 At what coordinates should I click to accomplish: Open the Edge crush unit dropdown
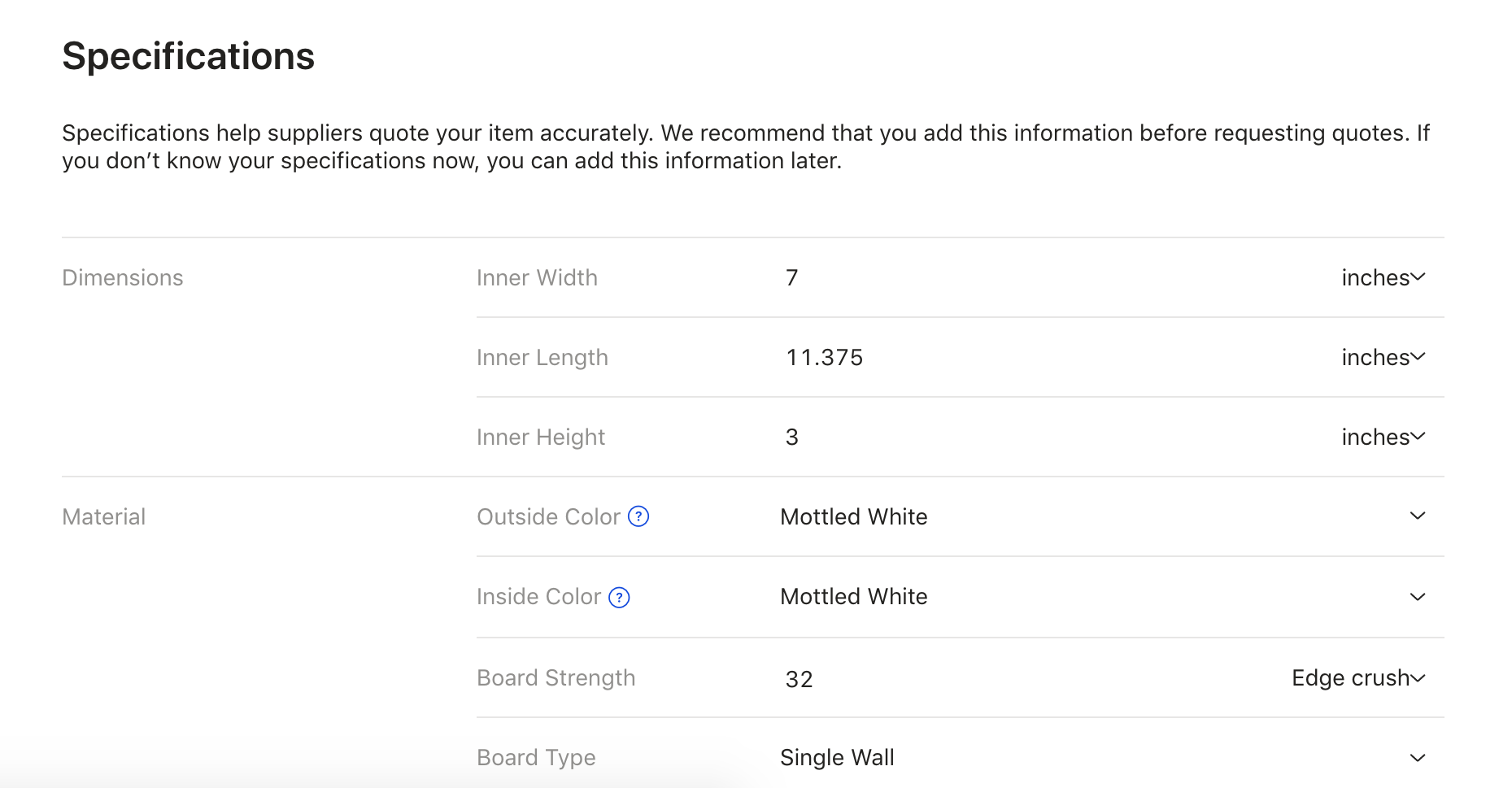click(1358, 678)
